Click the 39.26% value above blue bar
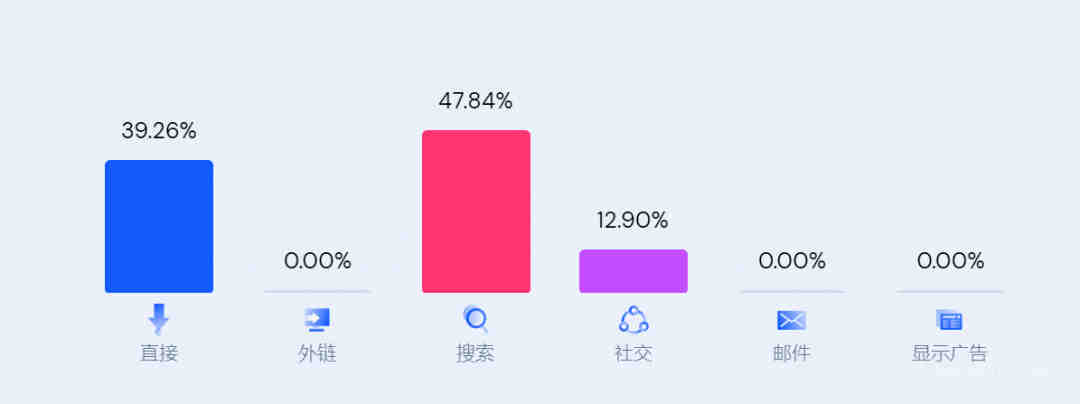This screenshot has height=404, width=1080. coord(159,131)
